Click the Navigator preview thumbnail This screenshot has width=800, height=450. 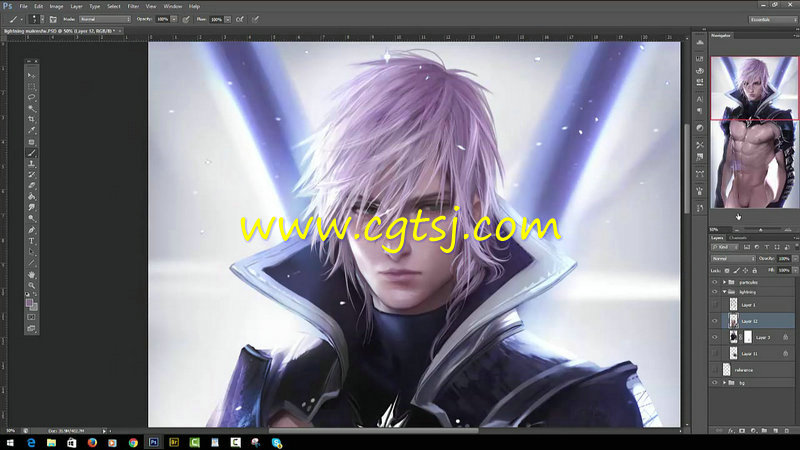[754, 132]
